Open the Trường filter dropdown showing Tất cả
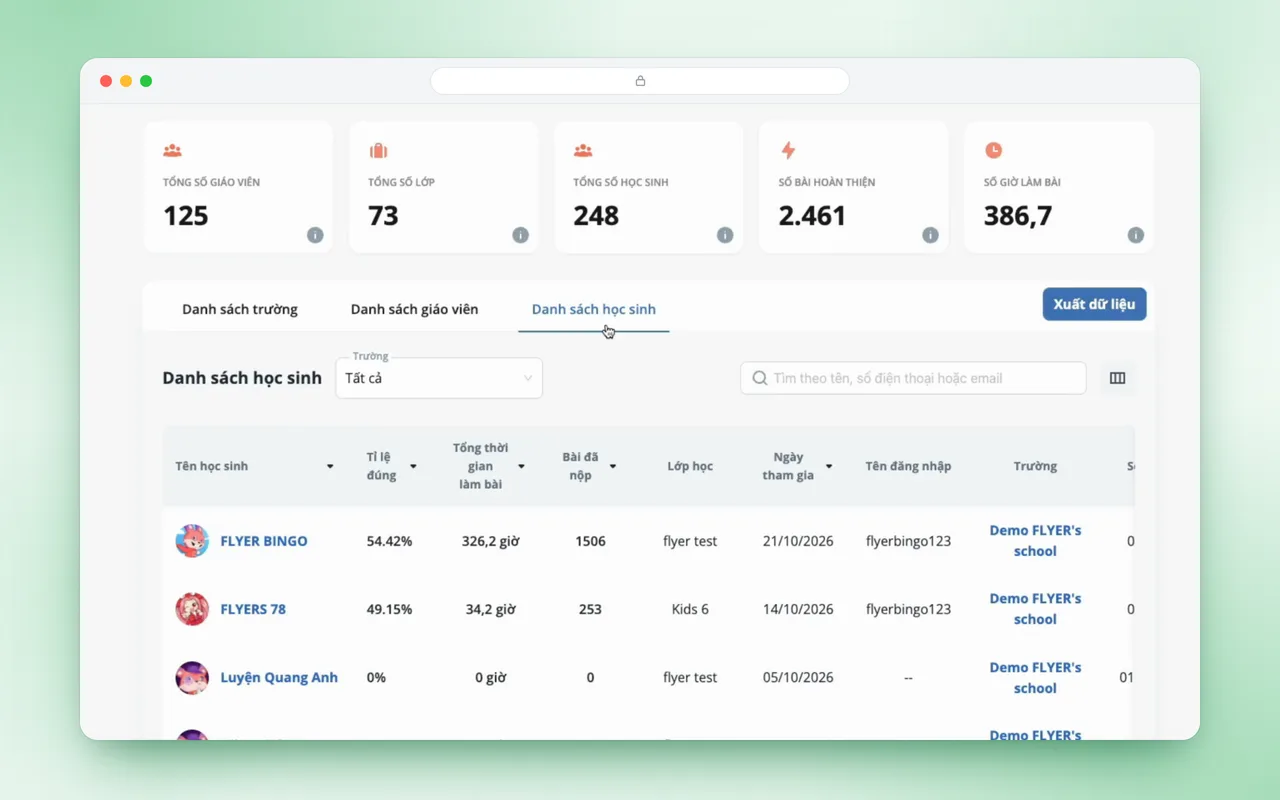 tap(439, 378)
